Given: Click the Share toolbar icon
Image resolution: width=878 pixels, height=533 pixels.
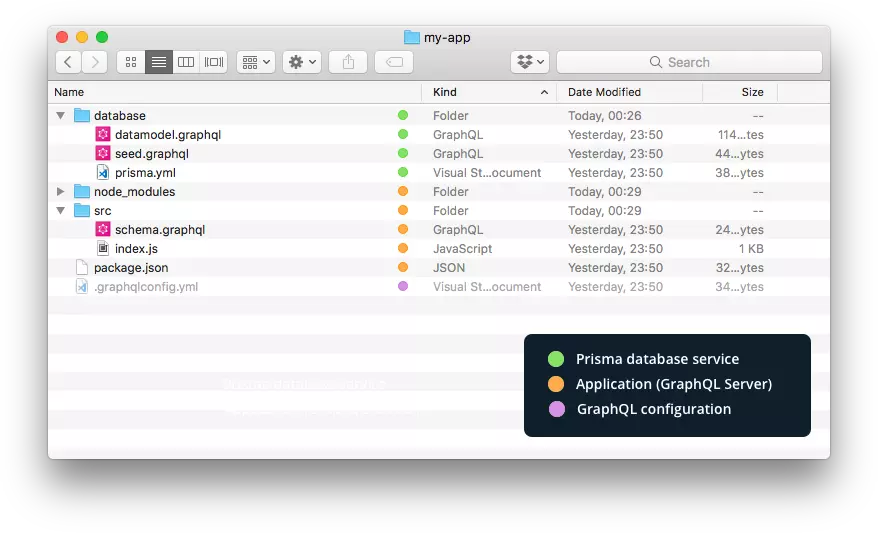Looking at the screenshot, I should tap(348, 62).
